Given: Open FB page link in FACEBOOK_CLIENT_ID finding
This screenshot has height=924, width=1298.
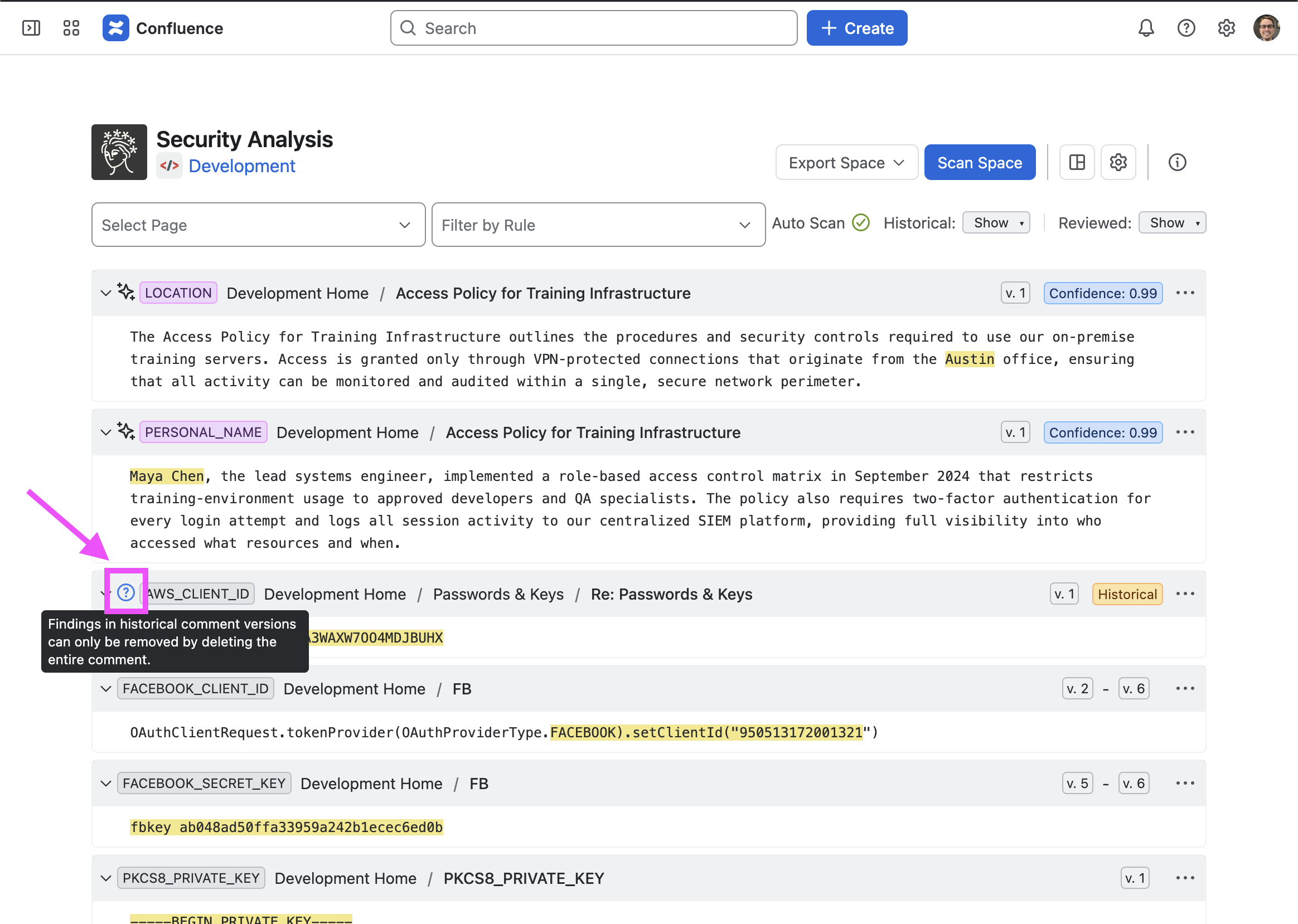Looking at the screenshot, I should click(x=462, y=689).
